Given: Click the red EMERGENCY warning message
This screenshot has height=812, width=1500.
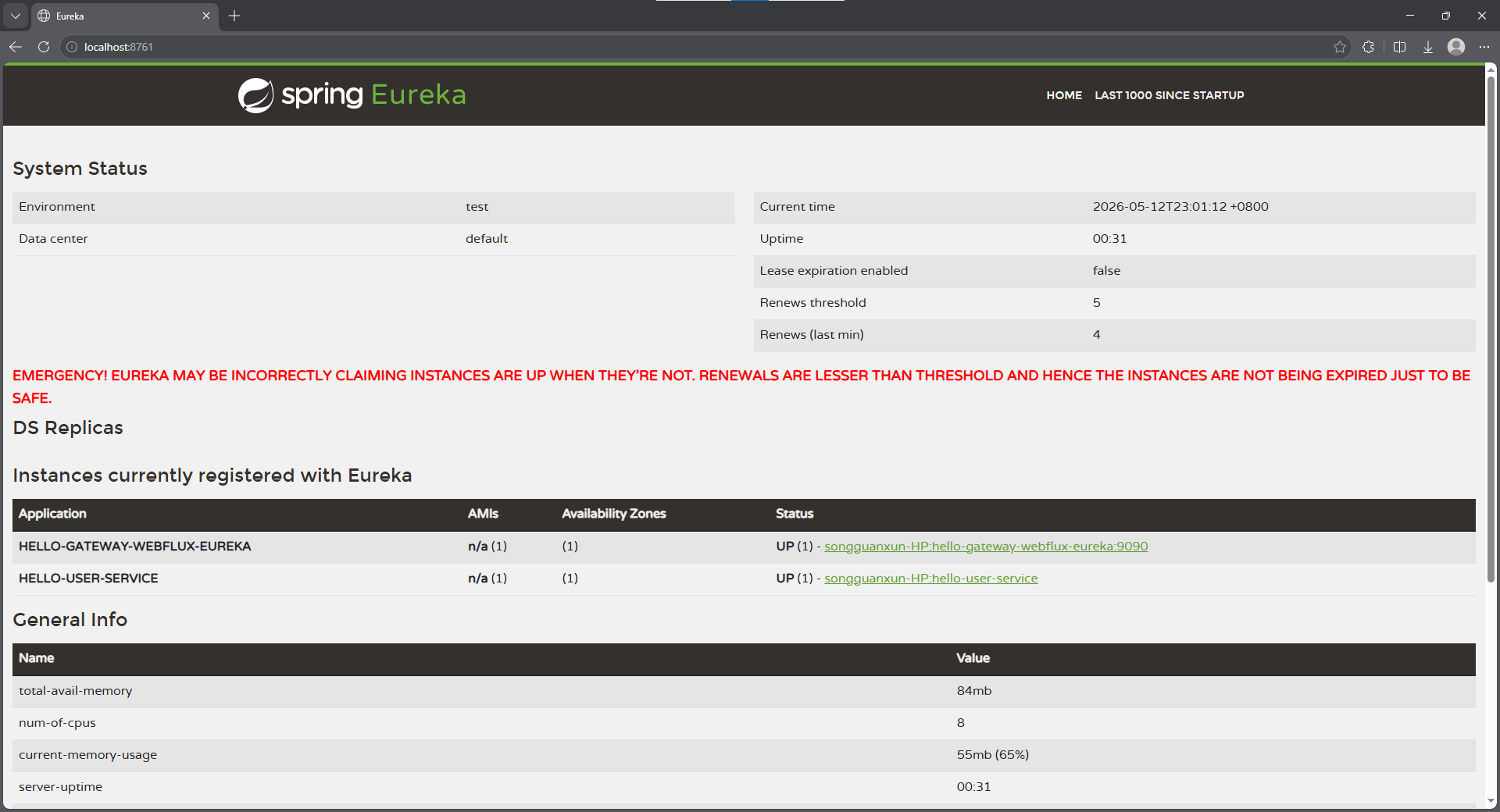Looking at the screenshot, I should click(x=741, y=386).
